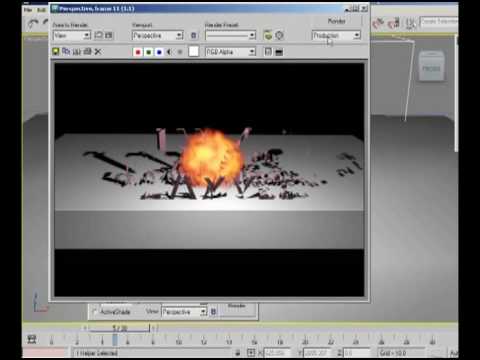The height and width of the screenshot is (360, 480).
Task: Open the Edit menu in 3ds Max
Action: [41, 10]
